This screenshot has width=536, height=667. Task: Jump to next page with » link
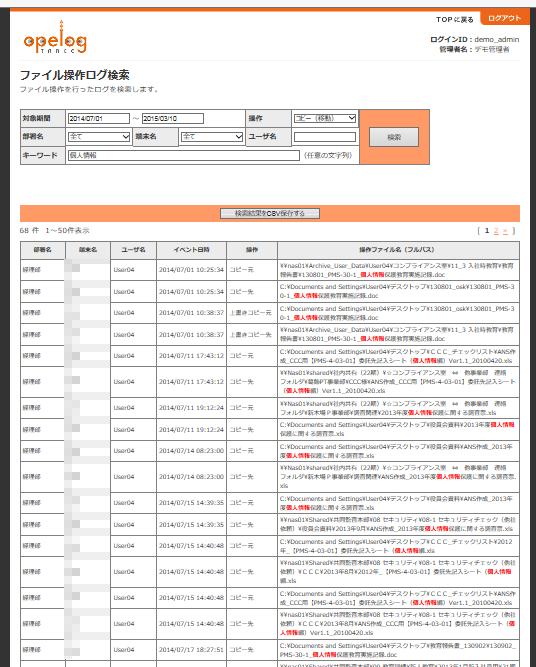coord(505,231)
